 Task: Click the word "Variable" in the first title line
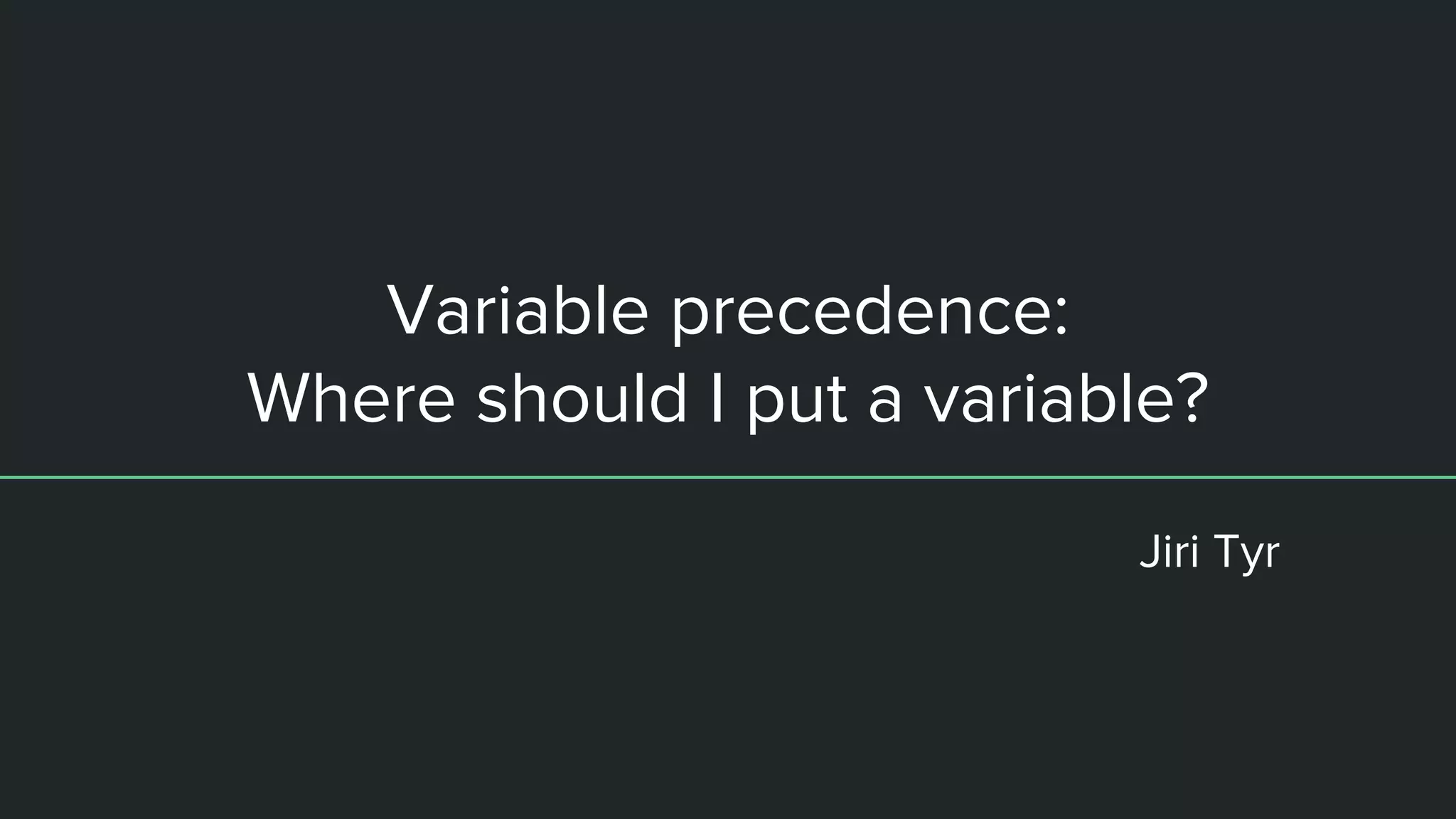tap(518, 311)
